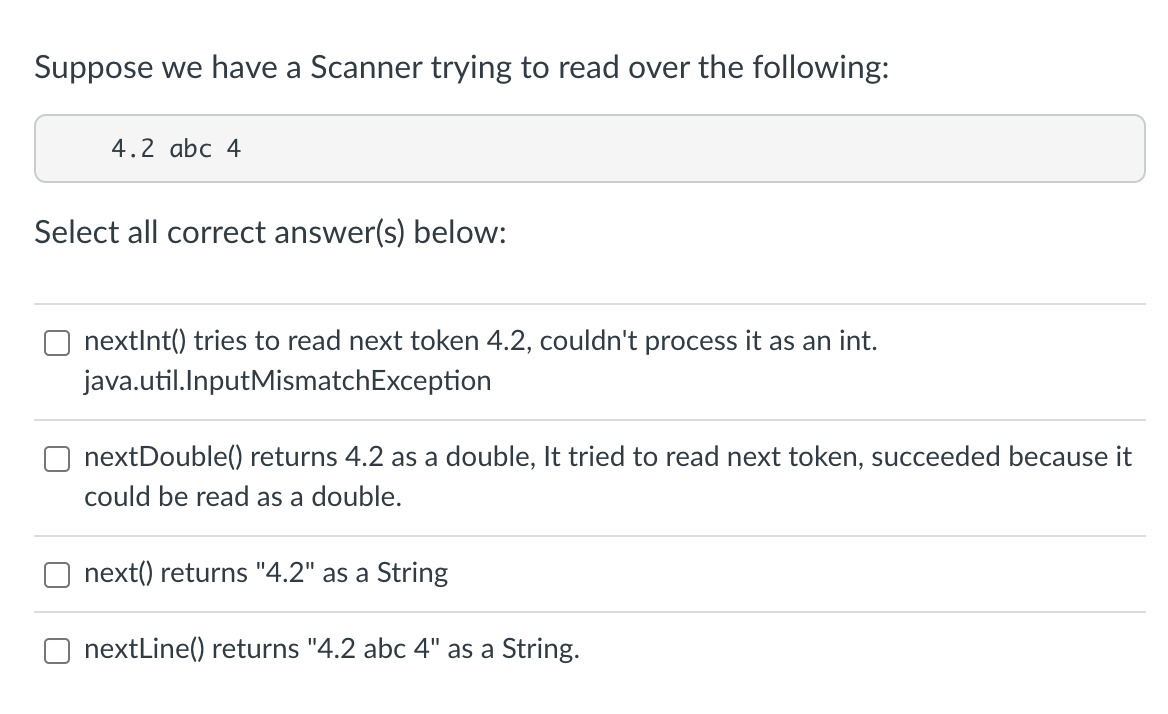This screenshot has width=1168, height=714.
Task: Click the final "4" in the code sample
Action: 234,149
